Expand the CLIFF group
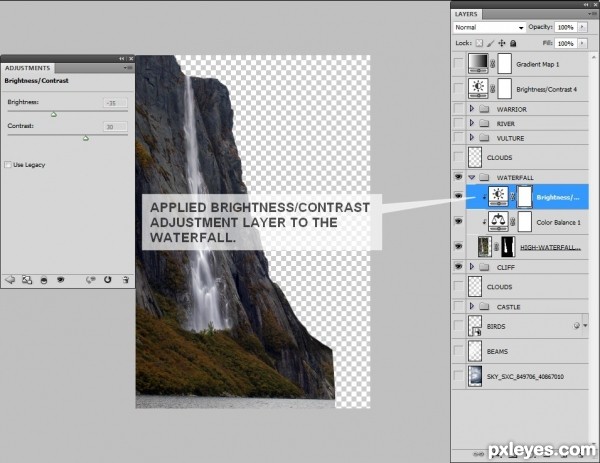Image resolution: width=600 pixels, height=463 pixels. coord(472,266)
